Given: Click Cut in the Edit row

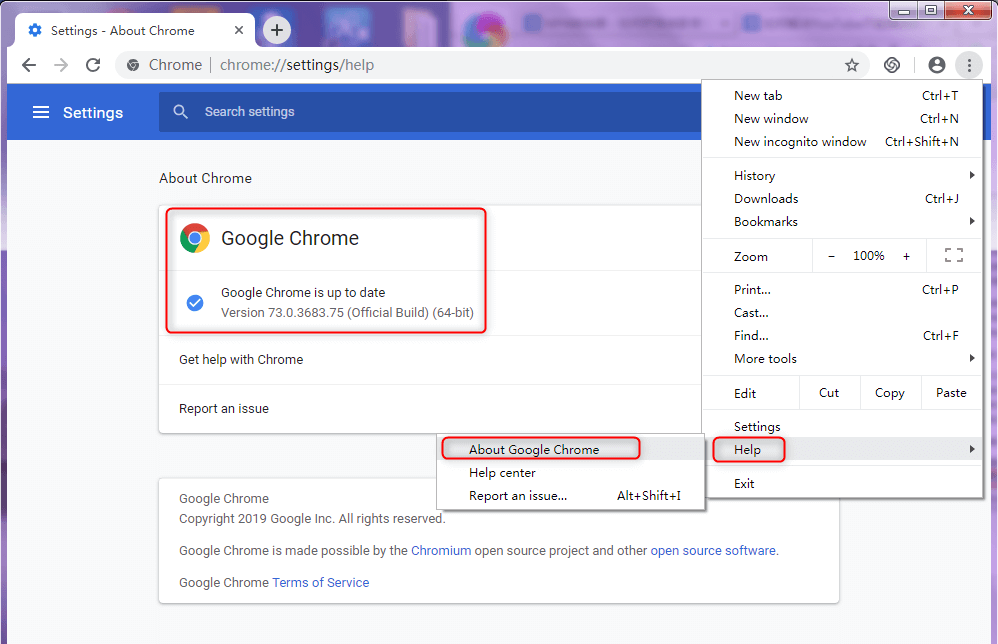Looking at the screenshot, I should [x=829, y=393].
